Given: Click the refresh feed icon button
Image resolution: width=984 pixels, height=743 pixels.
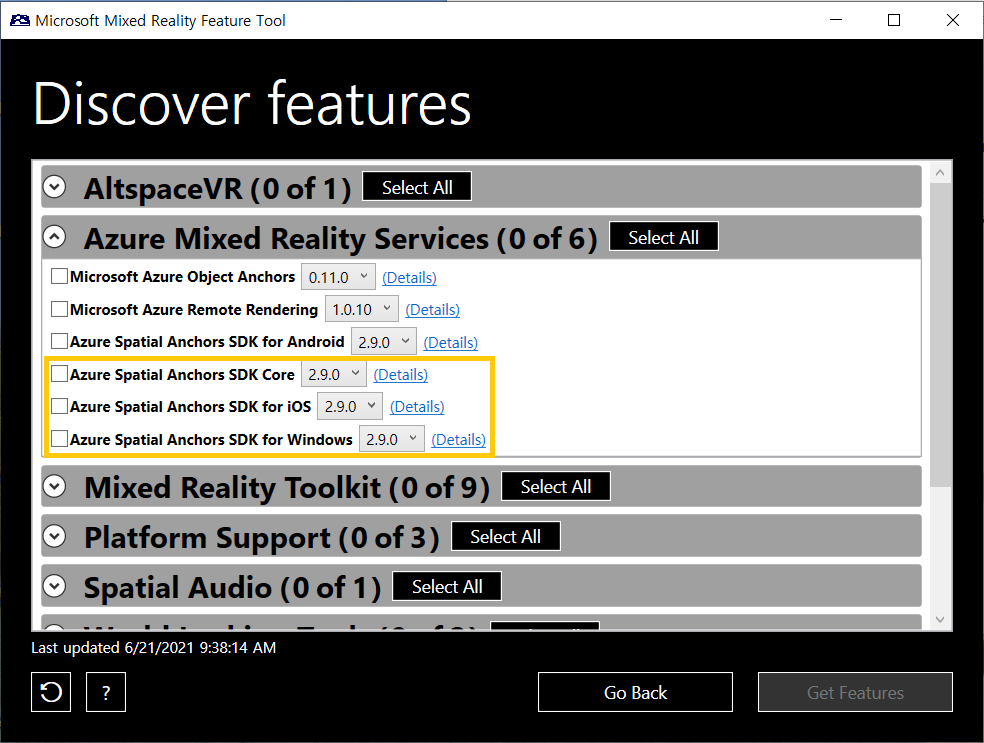Looking at the screenshot, I should pyautogui.click(x=51, y=692).
